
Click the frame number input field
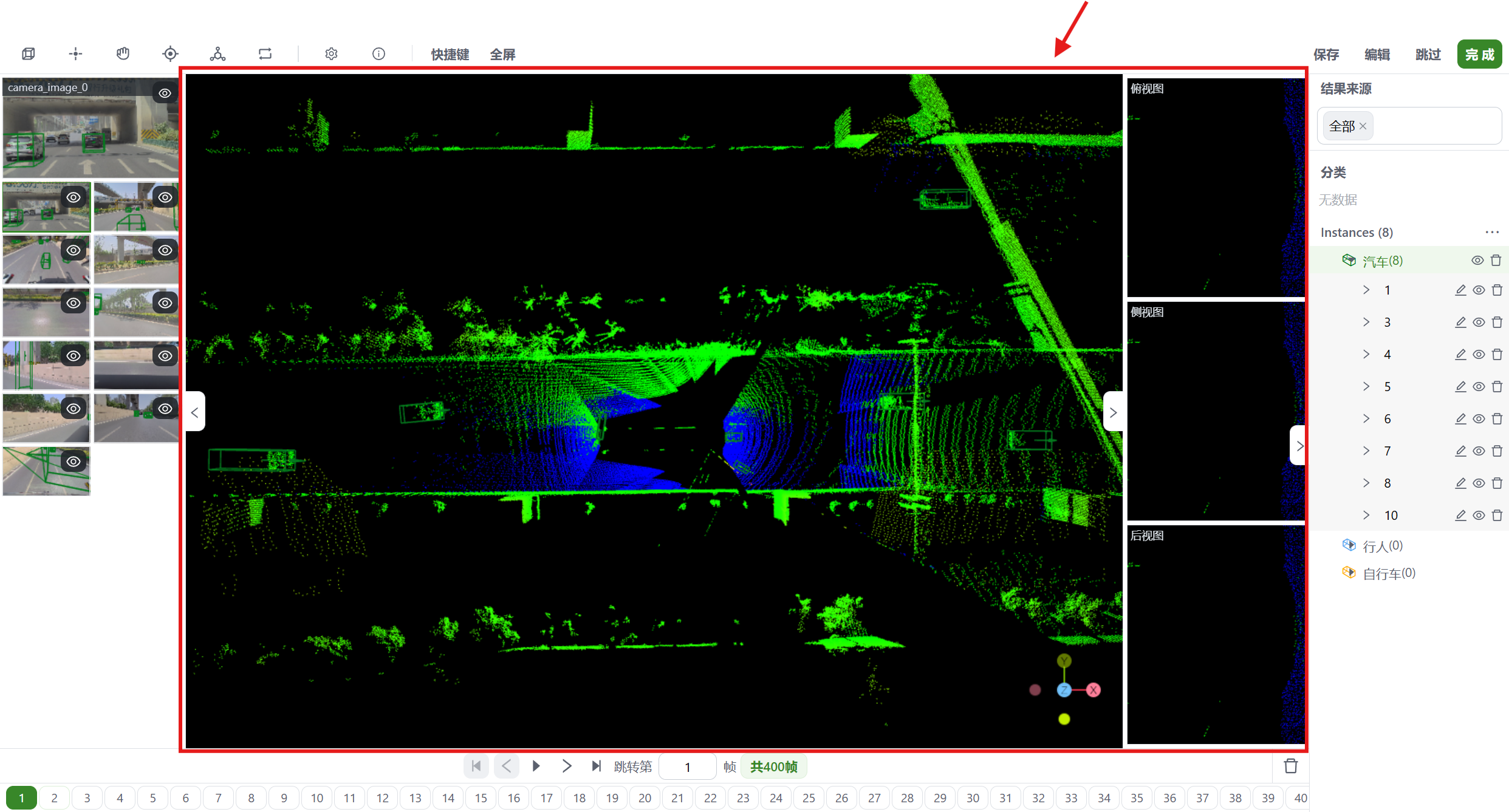point(687,767)
